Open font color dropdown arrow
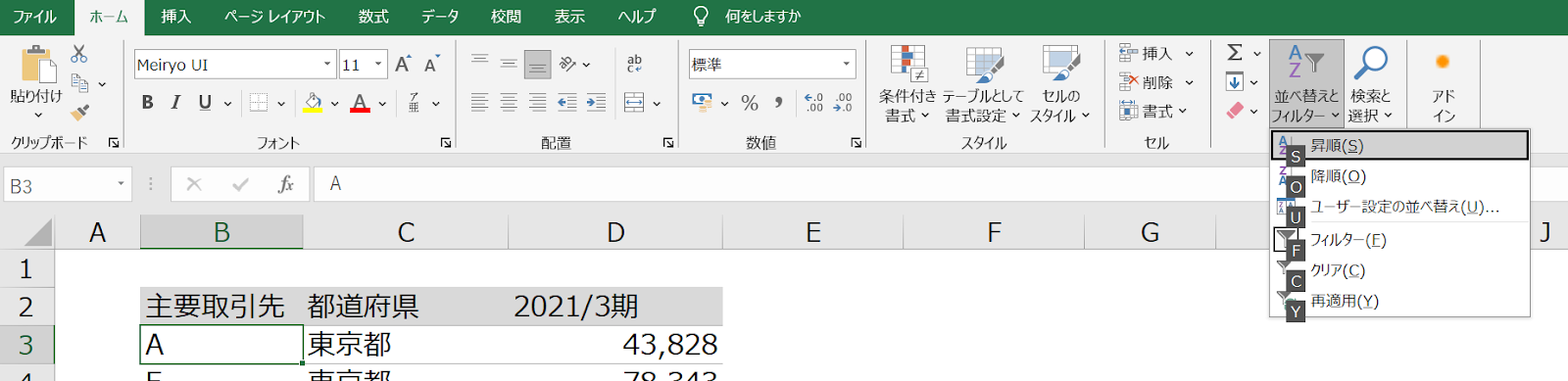The width and height of the screenshot is (1568, 381). pyautogui.click(x=382, y=104)
